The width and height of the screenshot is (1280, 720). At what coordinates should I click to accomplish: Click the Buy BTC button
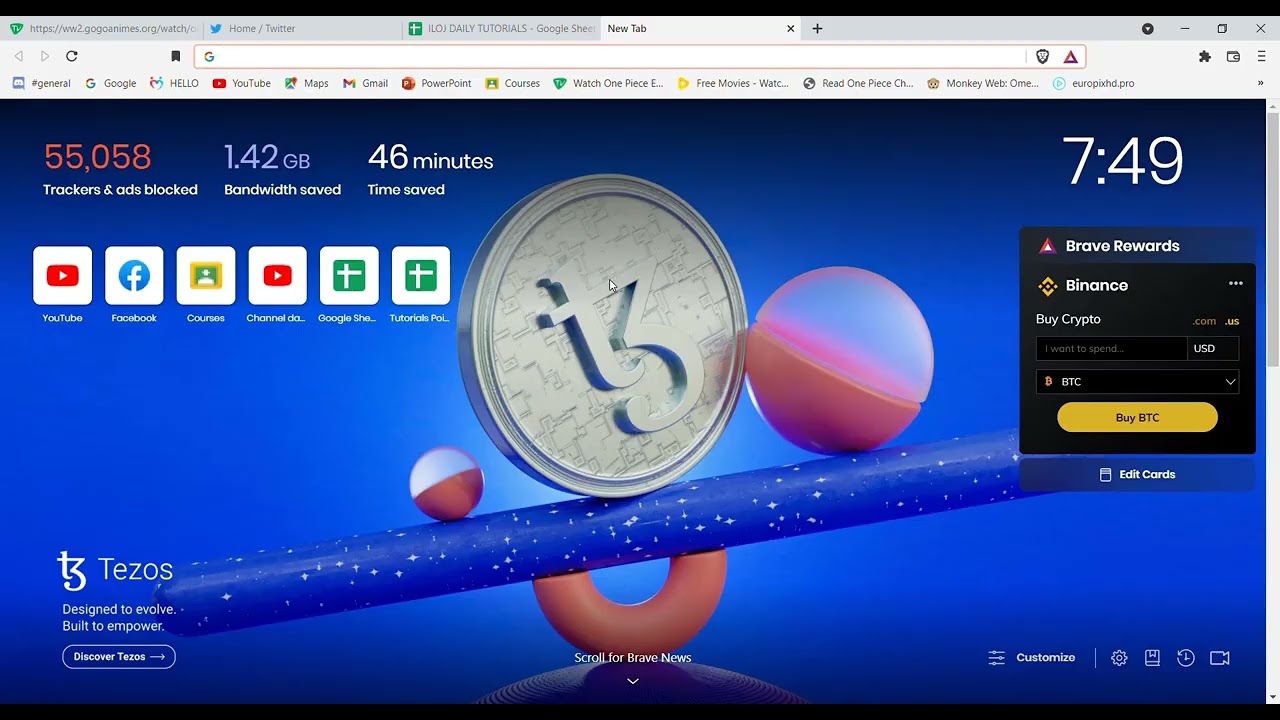pyautogui.click(x=1137, y=418)
